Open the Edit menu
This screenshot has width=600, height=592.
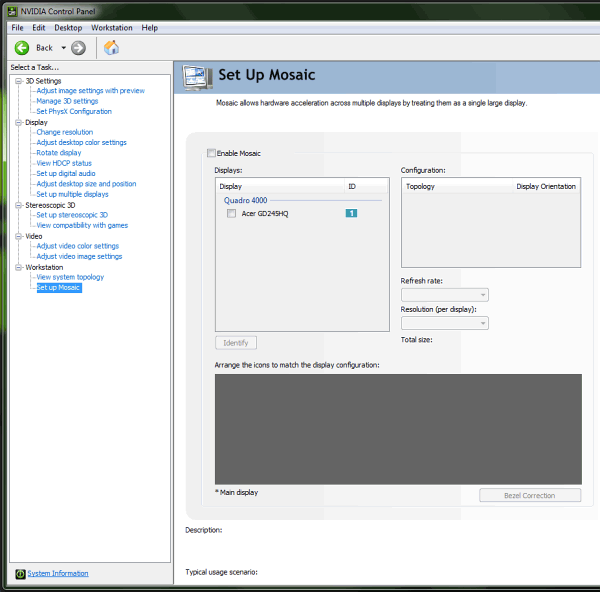pos(39,28)
